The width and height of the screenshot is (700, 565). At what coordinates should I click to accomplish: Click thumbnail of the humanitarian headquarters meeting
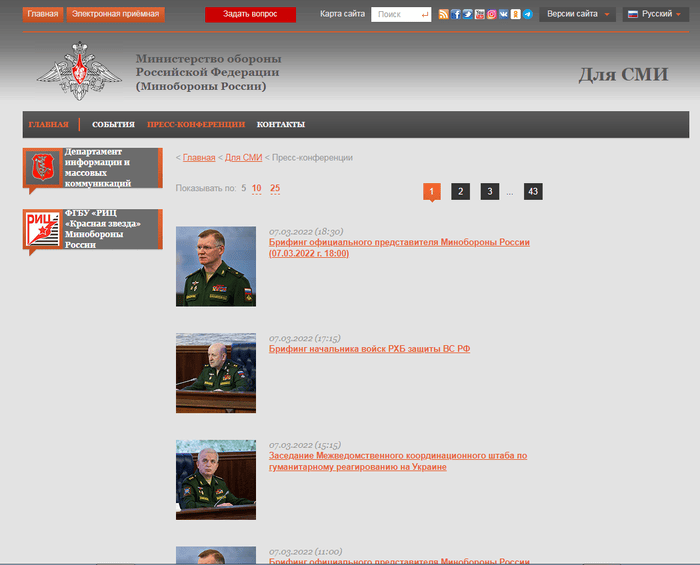(x=216, y=480)
